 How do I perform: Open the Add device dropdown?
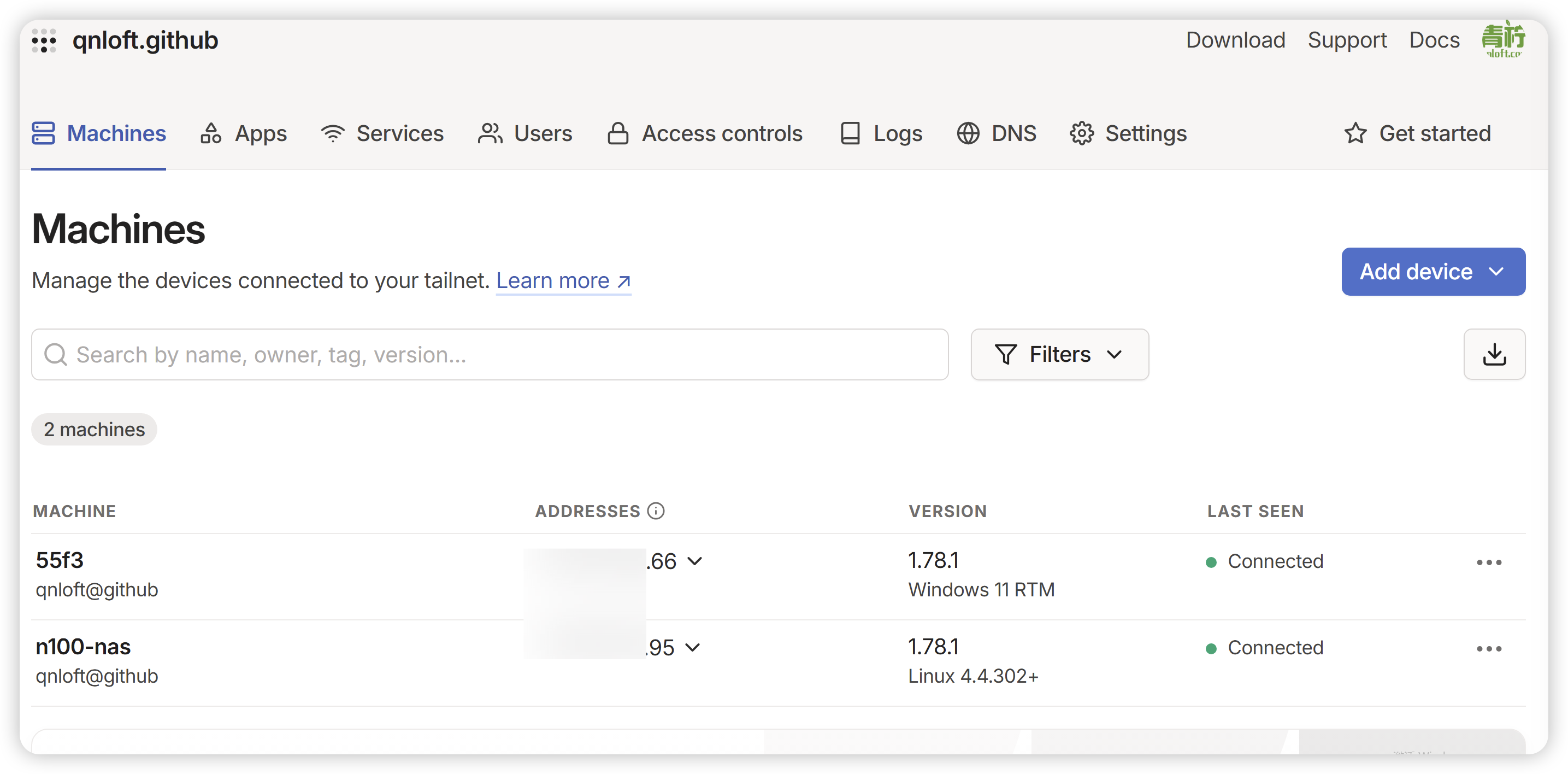pos(1433,272)
